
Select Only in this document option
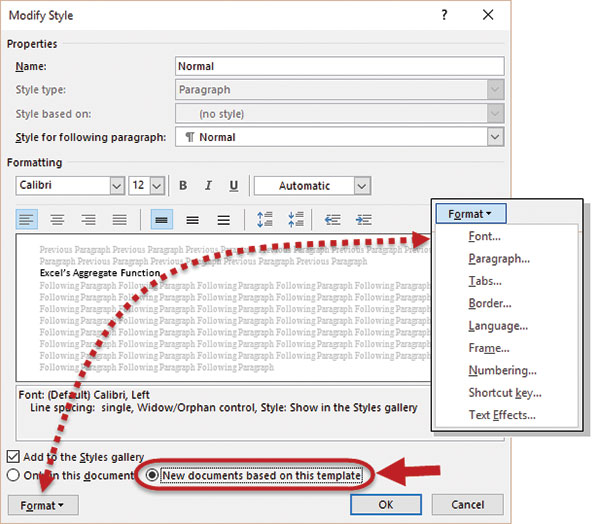12,475
